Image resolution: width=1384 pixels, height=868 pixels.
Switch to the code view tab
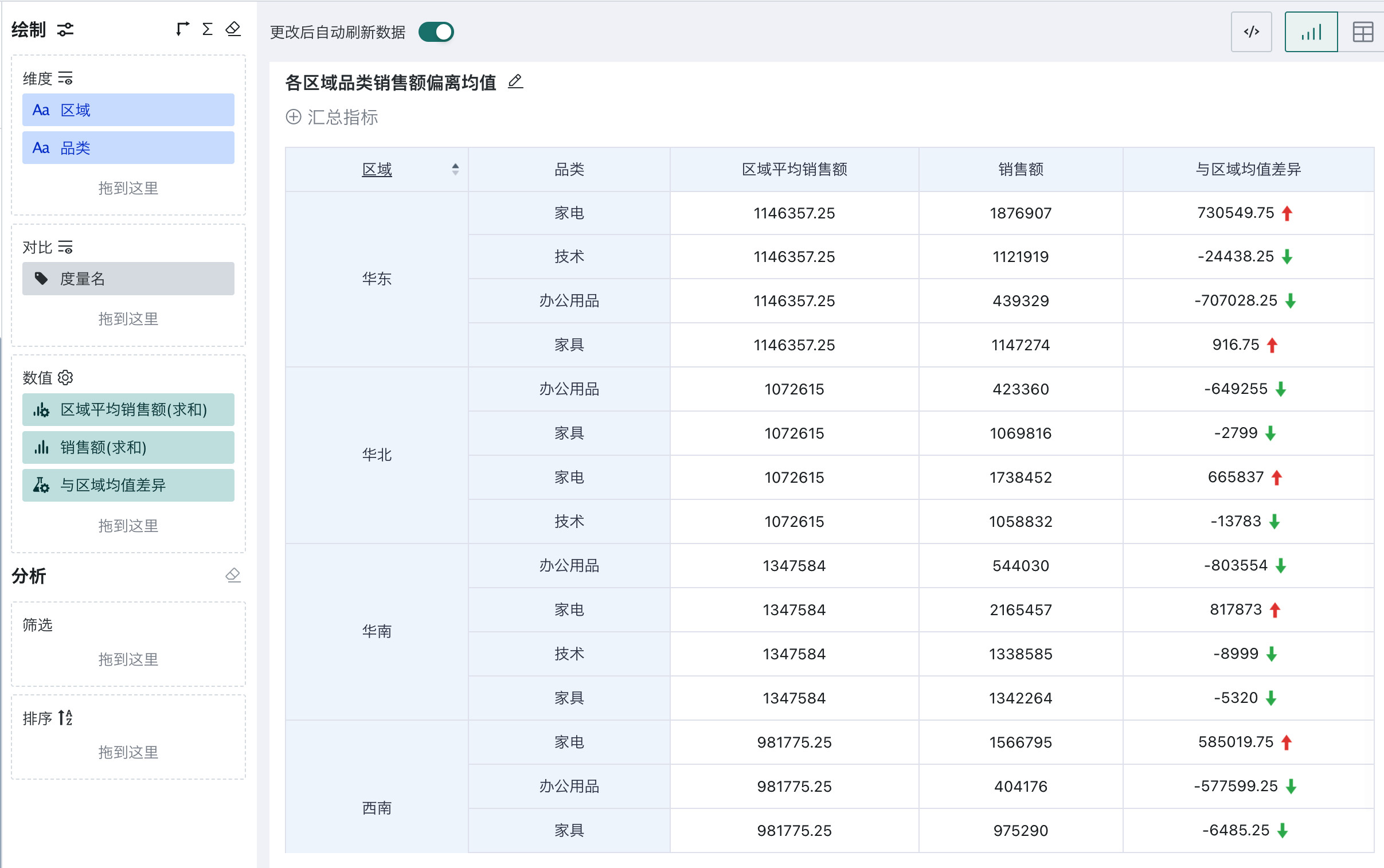pos(1252,32)
